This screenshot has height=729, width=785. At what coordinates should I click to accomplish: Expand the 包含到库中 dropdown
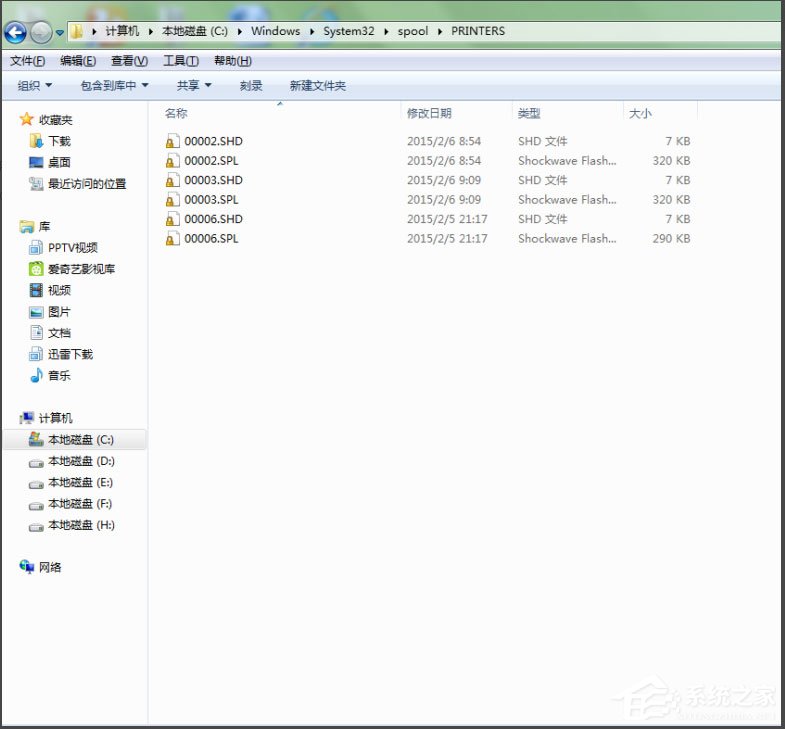pyautogui.click(x=114, y=86)
